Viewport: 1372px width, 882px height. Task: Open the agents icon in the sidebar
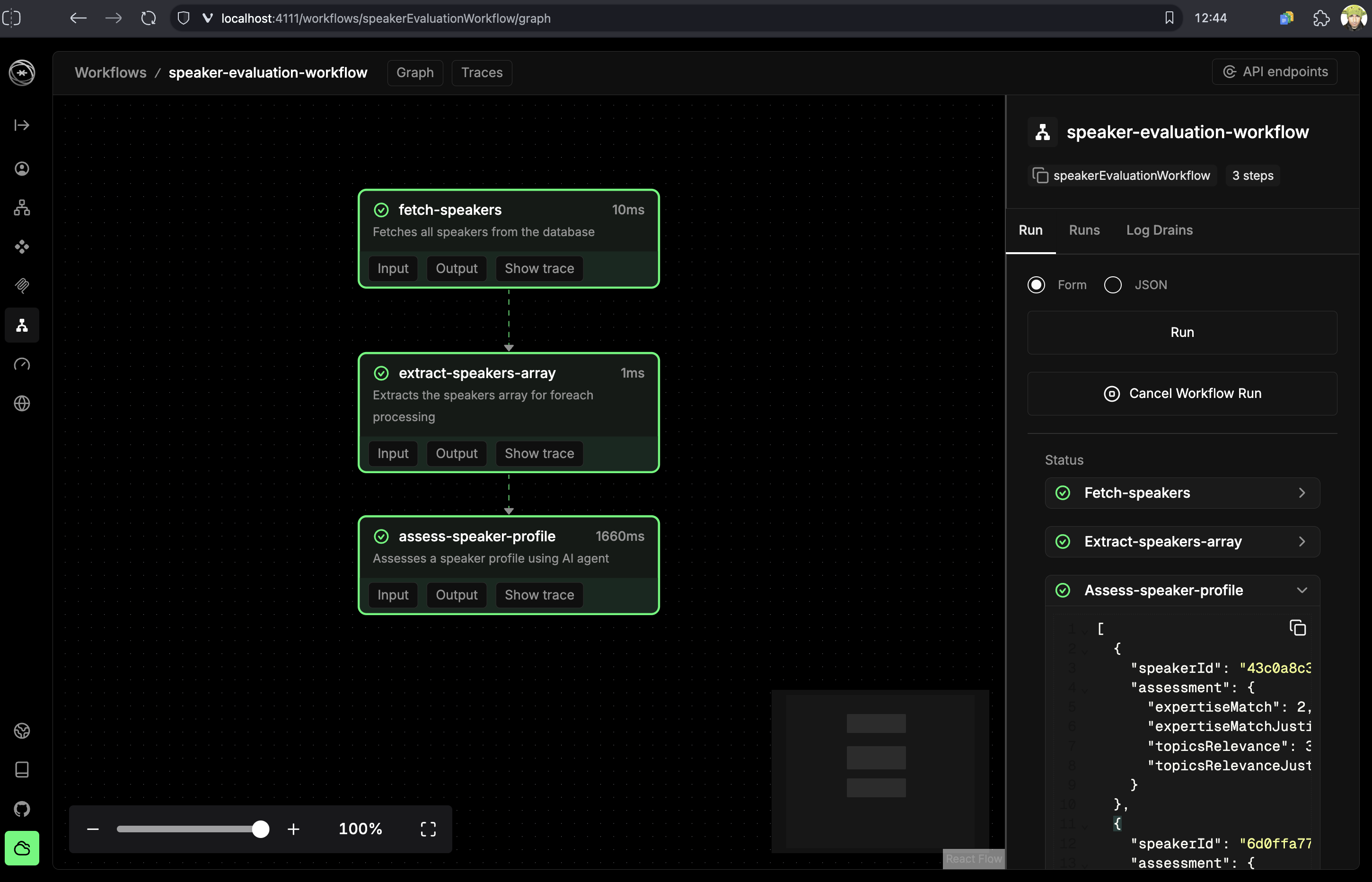click(x=22, y=169)
